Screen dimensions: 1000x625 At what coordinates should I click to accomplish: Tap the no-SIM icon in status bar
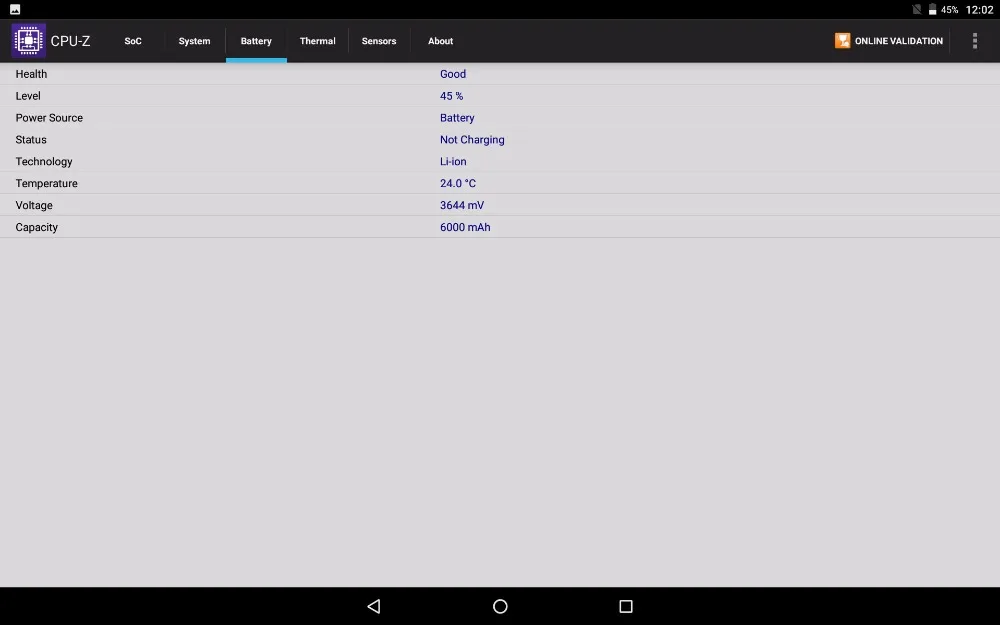coord(916,10)
